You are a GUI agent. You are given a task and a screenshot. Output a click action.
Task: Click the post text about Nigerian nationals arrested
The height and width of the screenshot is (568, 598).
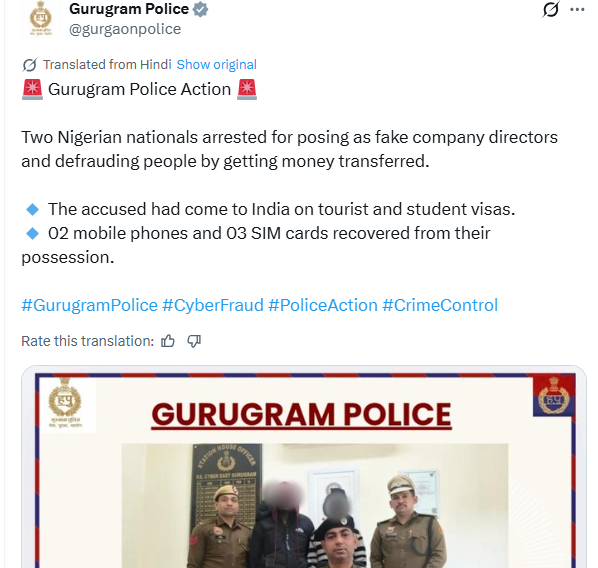pos(289,149)
